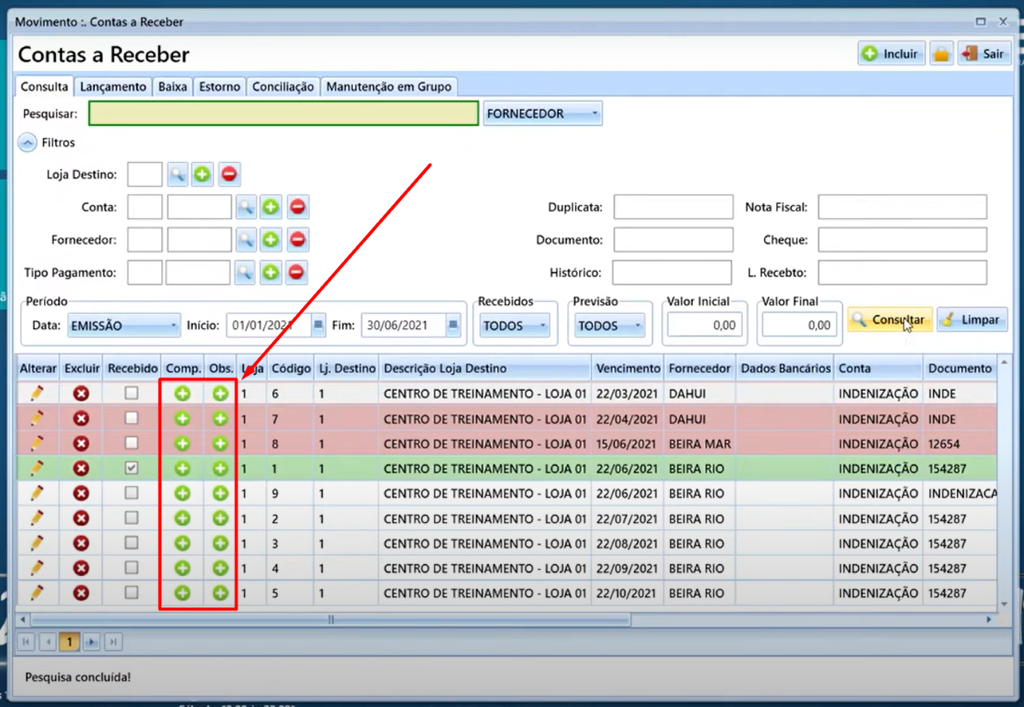Open the Início date calendar picker
This screenshot has height=707, width=1024.
tap(318, 325)
